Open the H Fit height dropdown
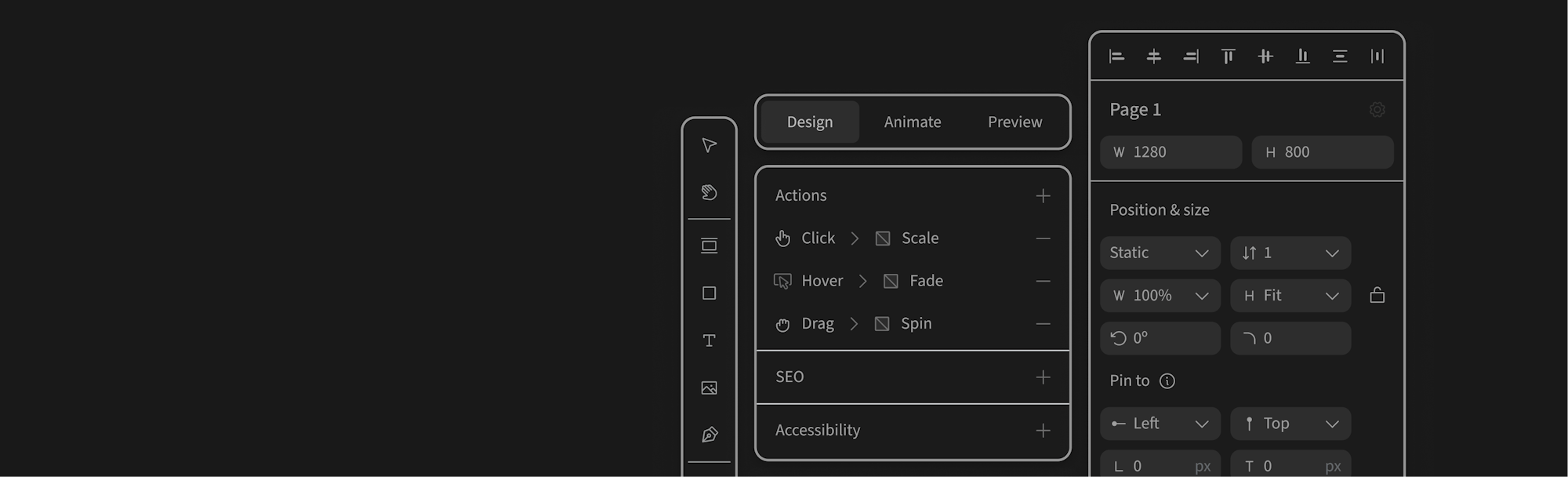The image size is (1568, 477). pos(1290,296)
